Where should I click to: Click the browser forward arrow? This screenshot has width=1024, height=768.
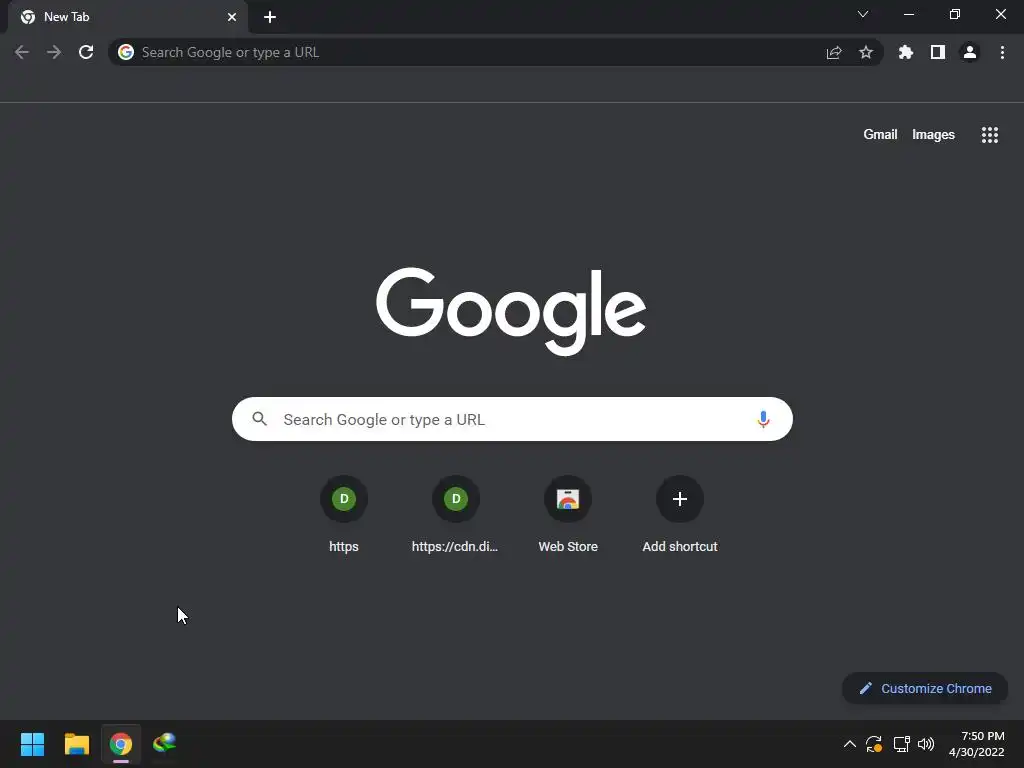(54, 52)
